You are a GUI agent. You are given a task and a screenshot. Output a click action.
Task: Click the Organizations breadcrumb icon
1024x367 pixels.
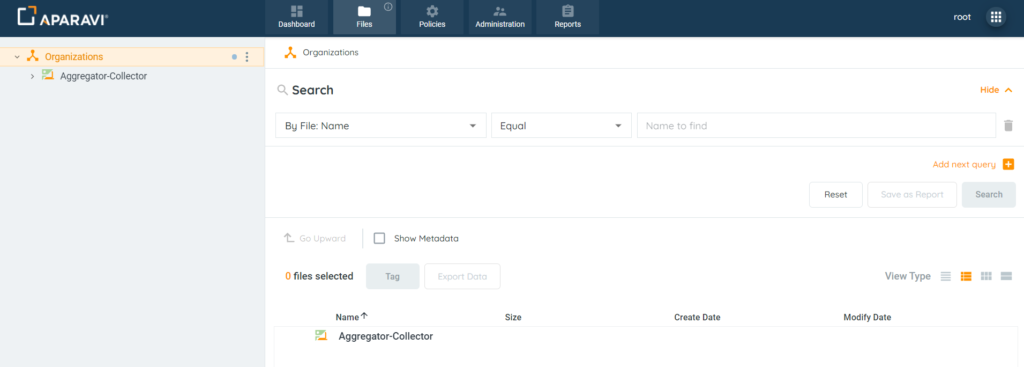pyautogui.click(x=291, y=52)
